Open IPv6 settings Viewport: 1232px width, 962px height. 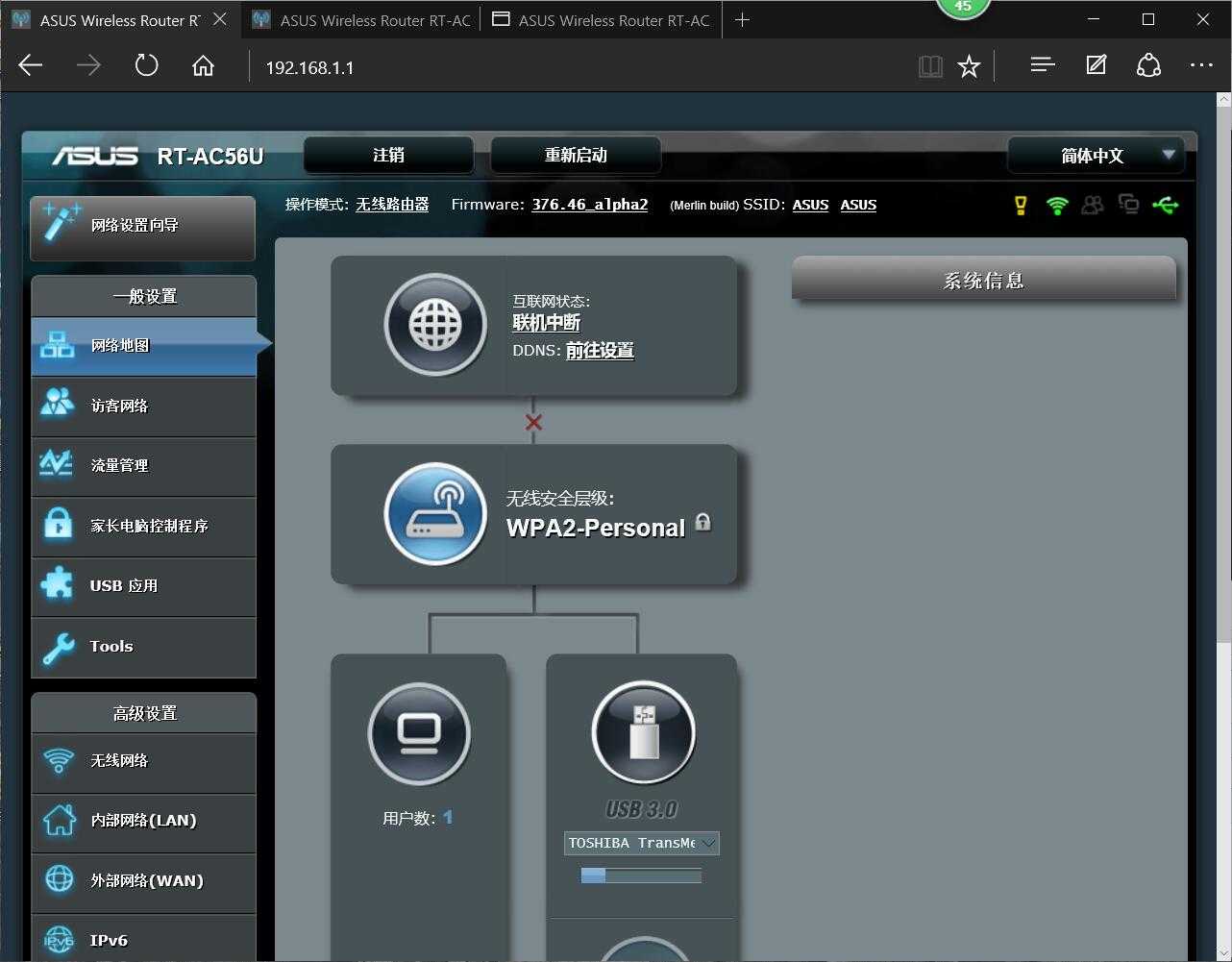[x=143, y=938]
